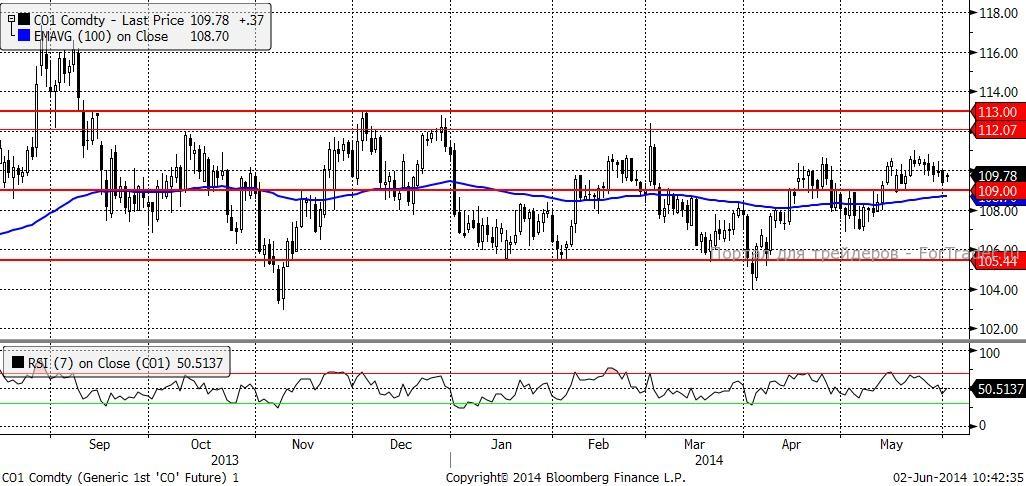Image resolution: width=1026 pixels, height=486 pixels.
Task: Click the 118.00 price axis label
Action: [x=996, y=13]
